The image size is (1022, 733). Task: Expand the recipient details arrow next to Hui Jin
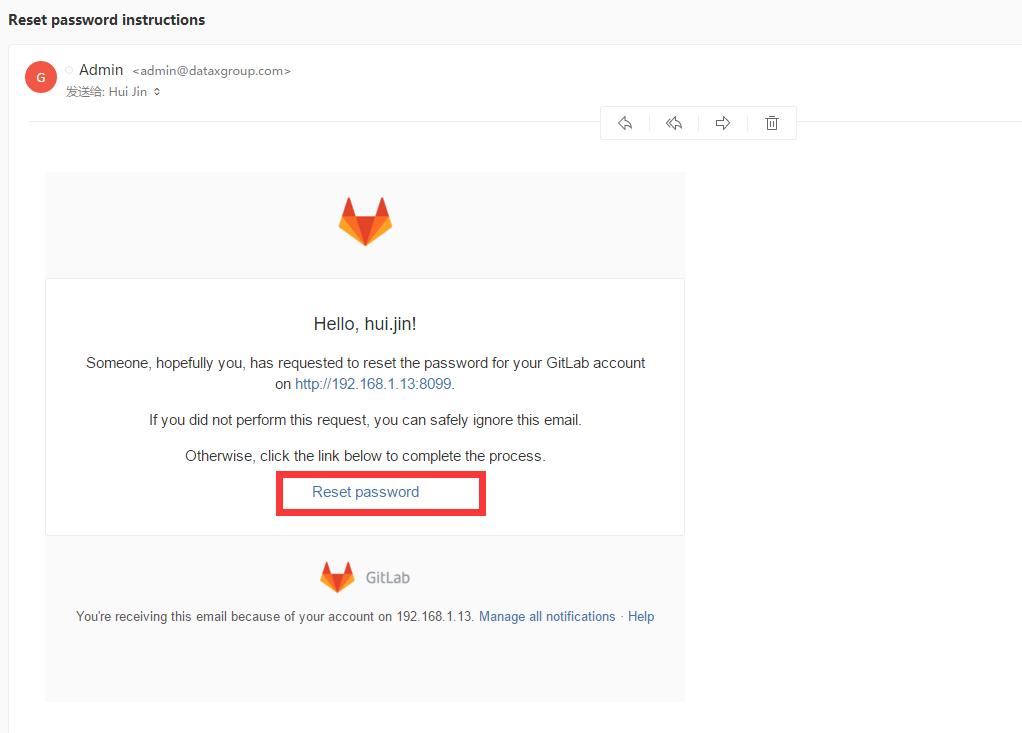point(157,92)
